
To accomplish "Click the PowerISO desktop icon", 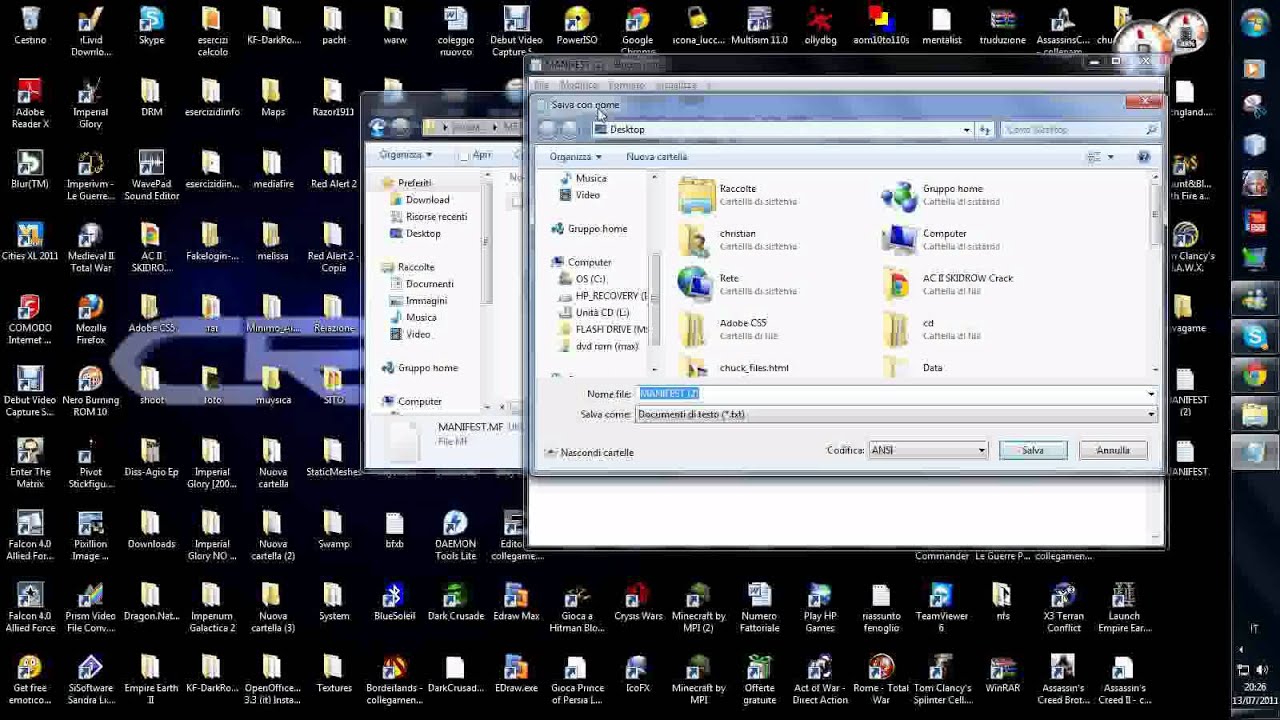I will (x=577, y=27).
